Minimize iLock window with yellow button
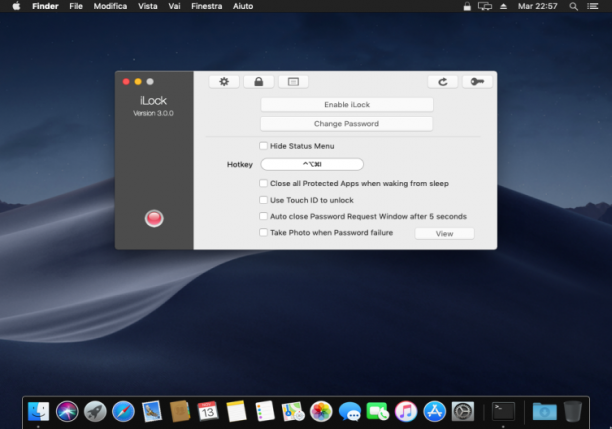The width and height of the screenshot is (612, 429). point(138,82)
